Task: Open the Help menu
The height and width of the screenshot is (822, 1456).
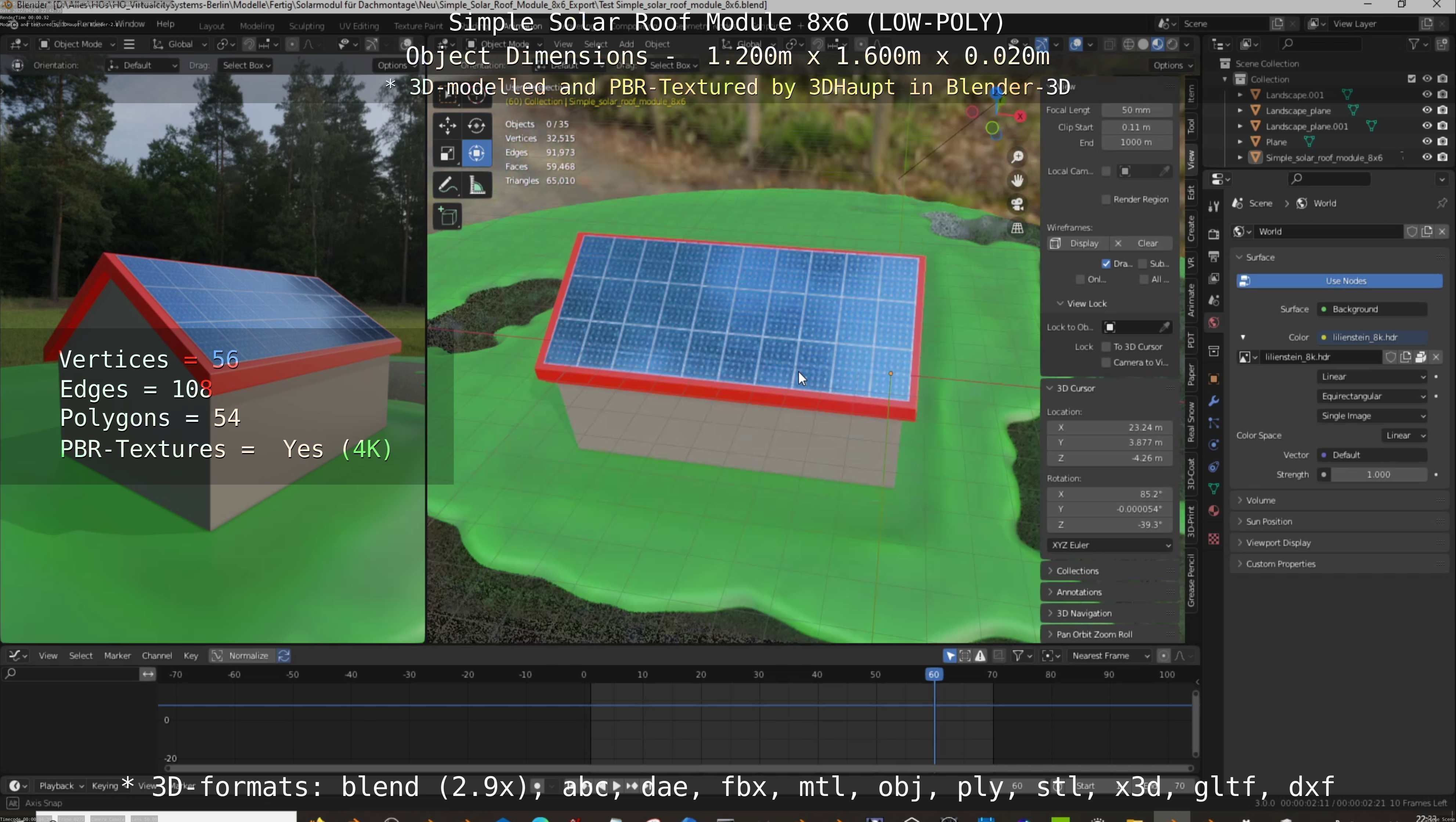Action: coord(165,24)
